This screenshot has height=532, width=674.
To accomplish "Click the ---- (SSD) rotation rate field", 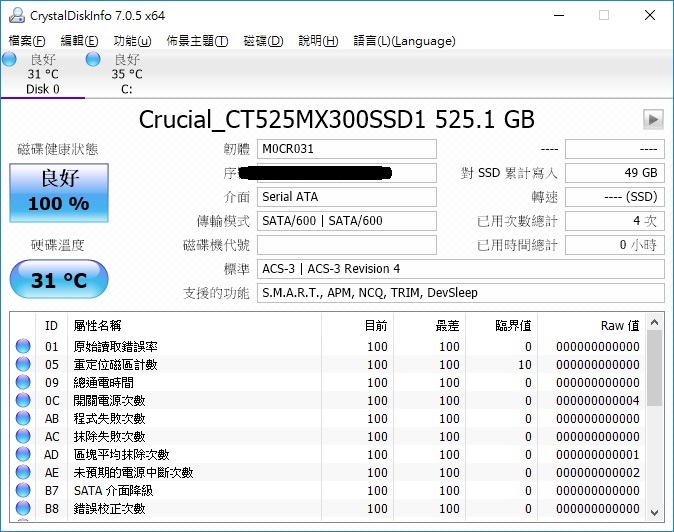I will 615,197.
